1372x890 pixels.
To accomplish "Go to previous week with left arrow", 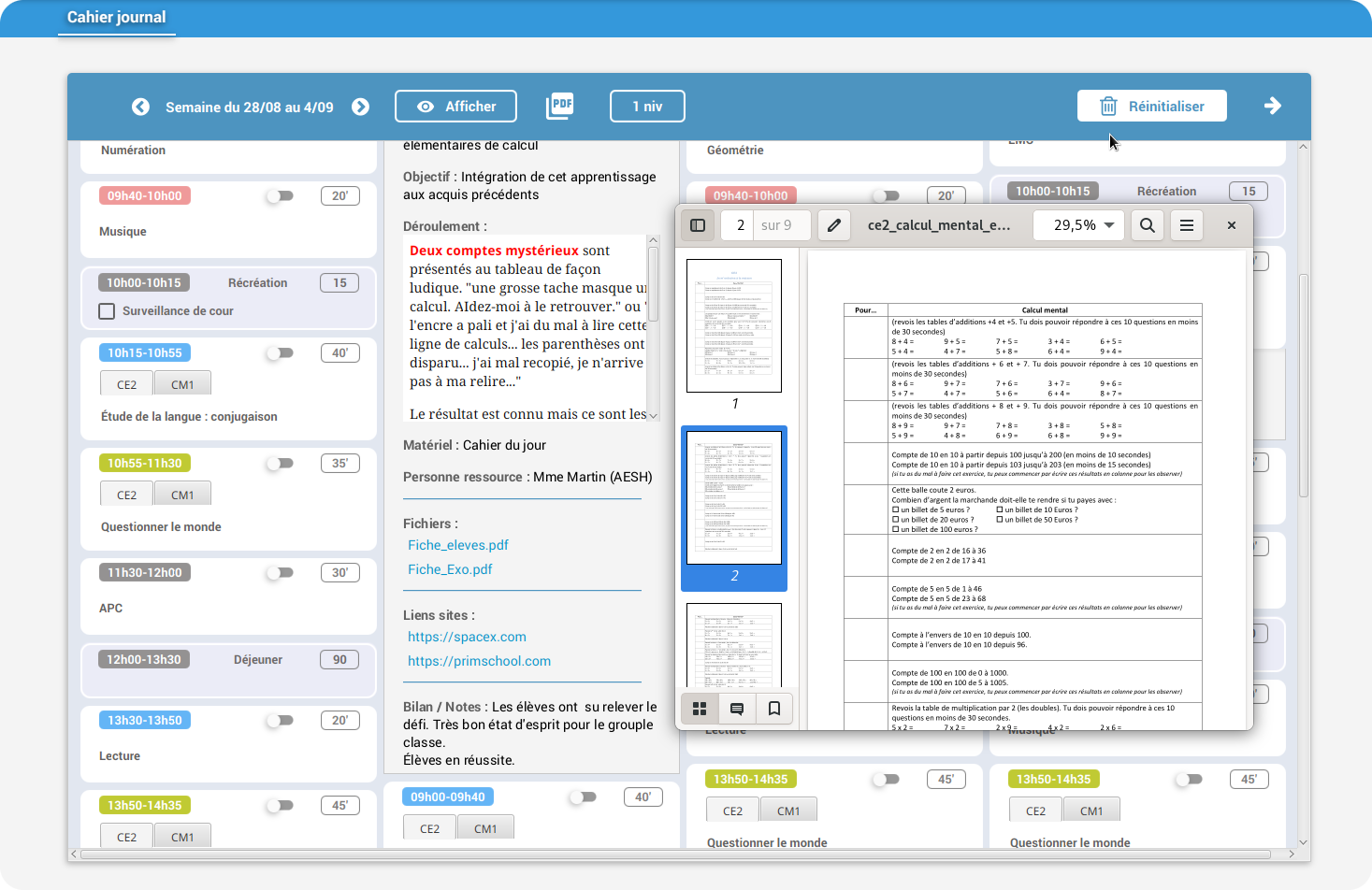I will (x=140, y=107).
